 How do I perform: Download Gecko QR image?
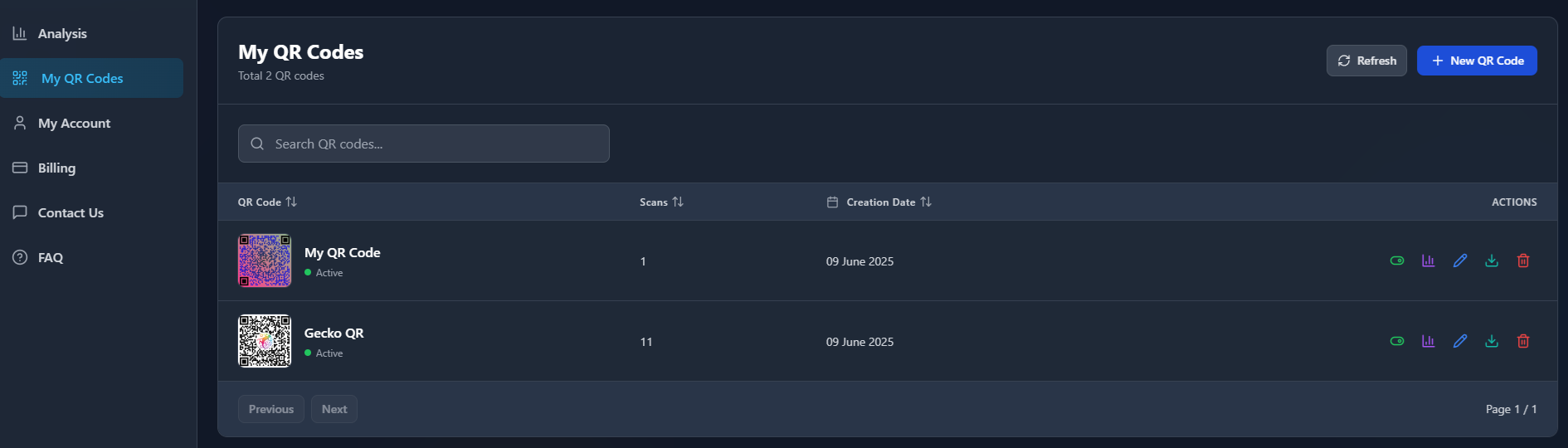point(1492,341)
